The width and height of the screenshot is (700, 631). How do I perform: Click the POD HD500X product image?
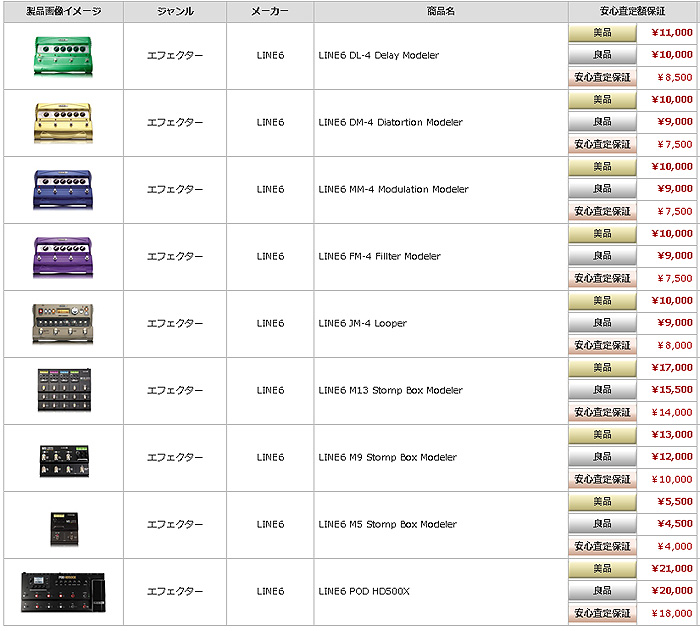tap(63, 593)
